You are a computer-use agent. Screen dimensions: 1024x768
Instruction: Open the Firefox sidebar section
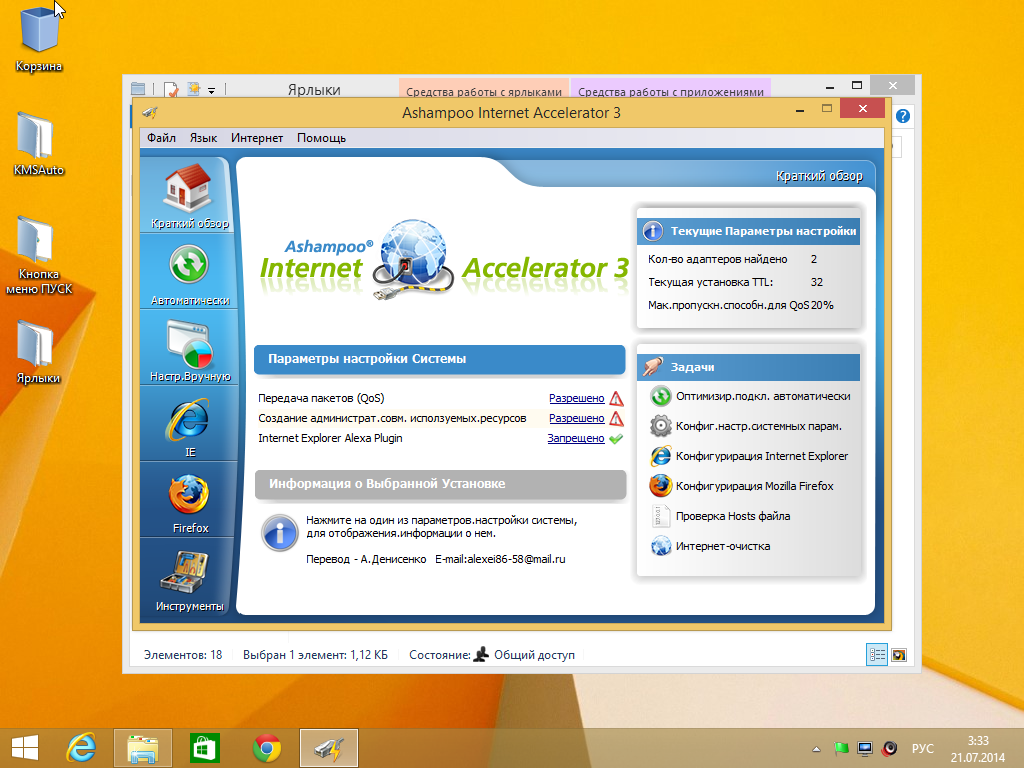click(189, 503)
